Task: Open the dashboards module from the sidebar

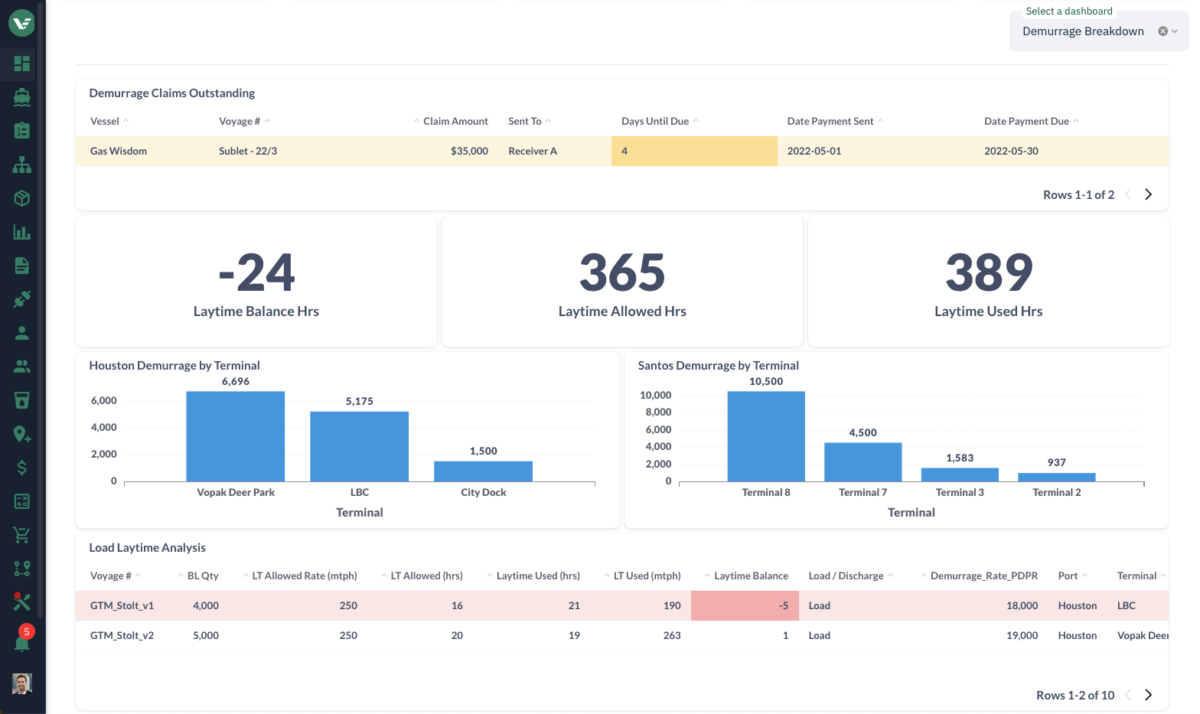Action: tap(21, 63)
